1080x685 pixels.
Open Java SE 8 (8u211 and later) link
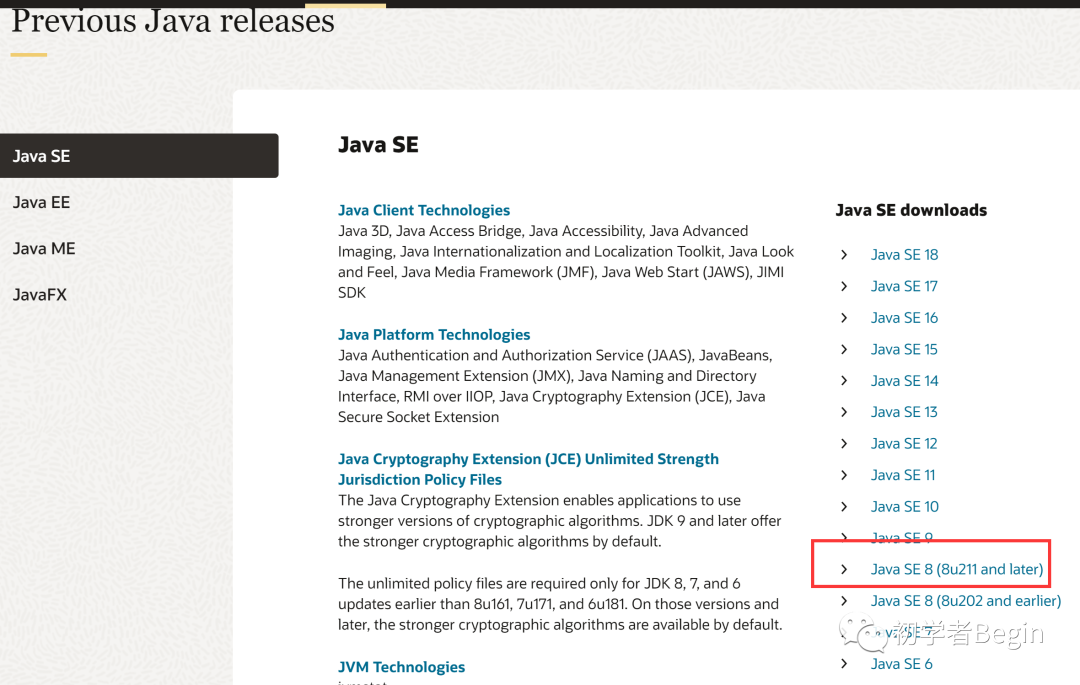957,569
